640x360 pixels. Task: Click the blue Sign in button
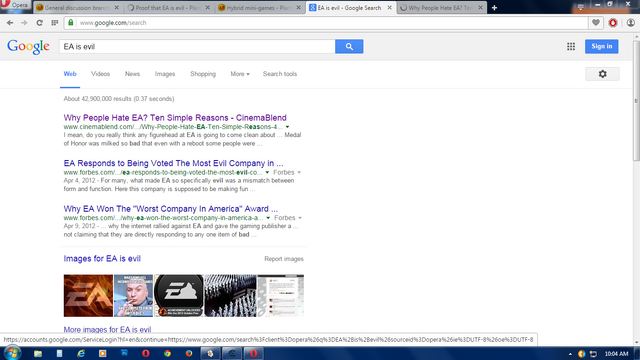(x=602, y=47)
